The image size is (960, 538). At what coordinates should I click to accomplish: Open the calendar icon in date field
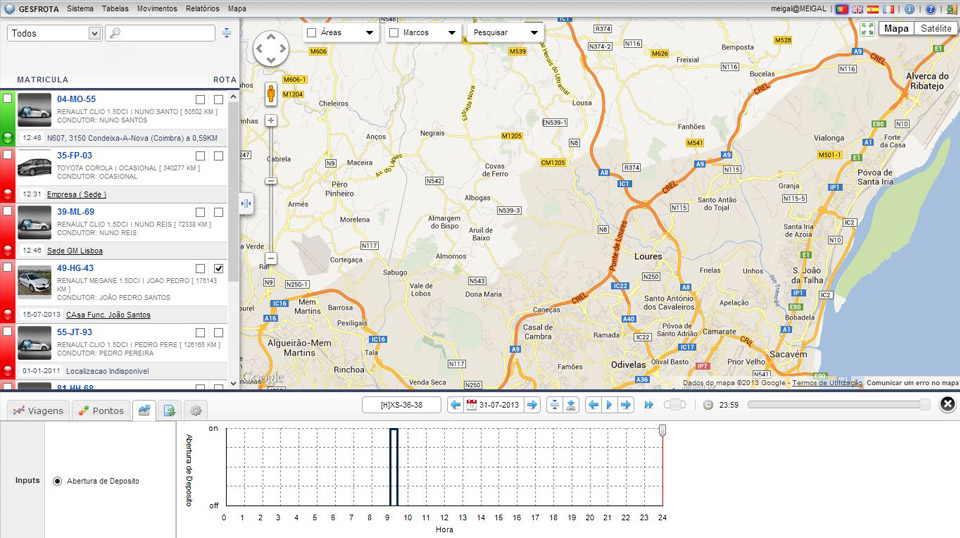pos(471,405)
